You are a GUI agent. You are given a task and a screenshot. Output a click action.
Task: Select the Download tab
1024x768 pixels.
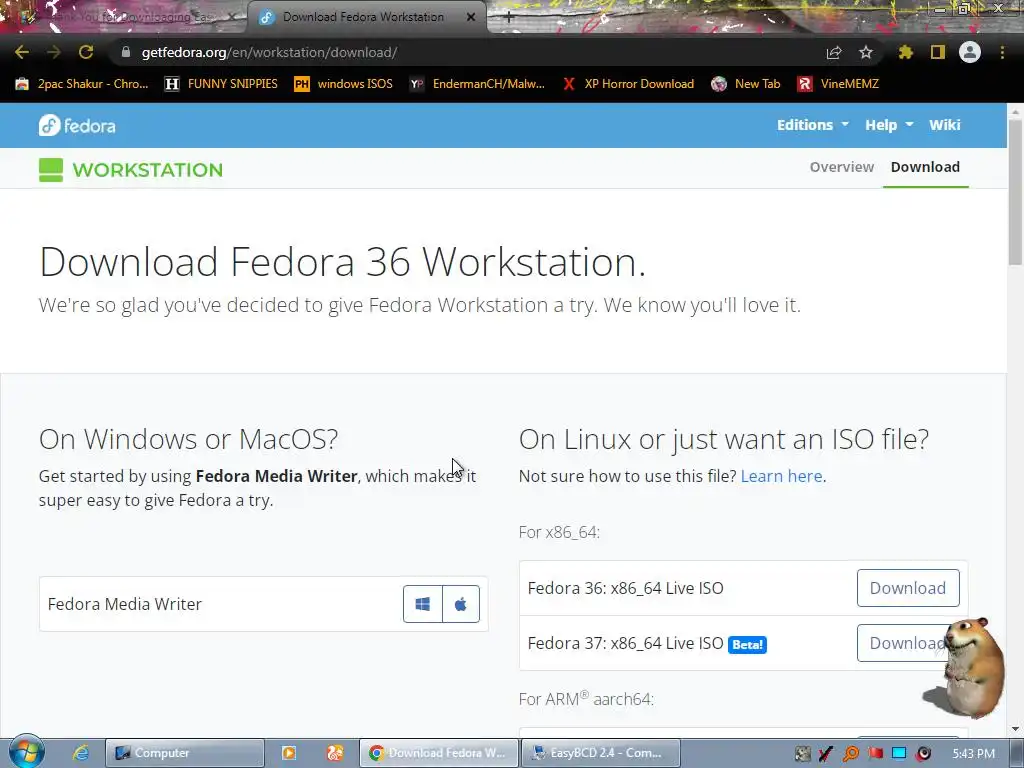925,167
